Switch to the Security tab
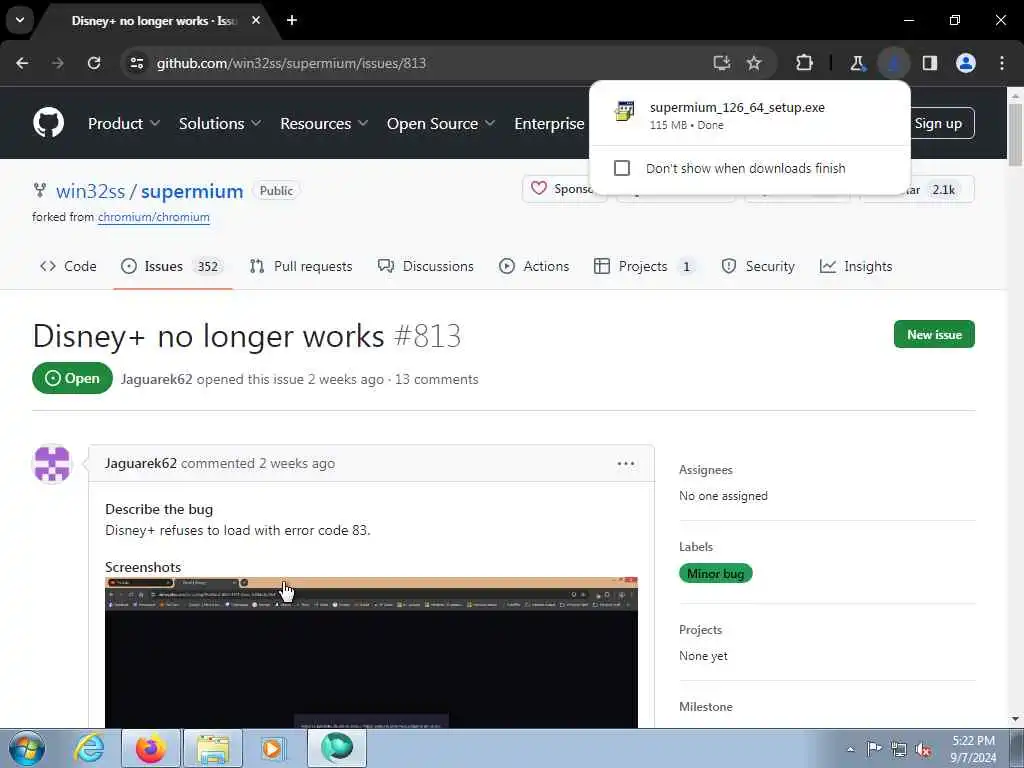The image size is (1024, 768). pyautogui.click(x=758, y=266)
